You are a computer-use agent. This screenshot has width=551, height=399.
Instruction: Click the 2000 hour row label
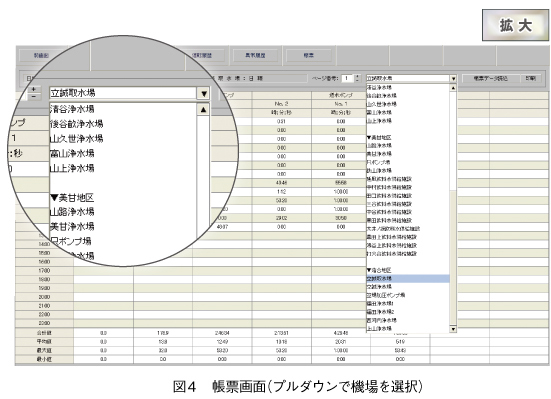[x=44, y=297]
